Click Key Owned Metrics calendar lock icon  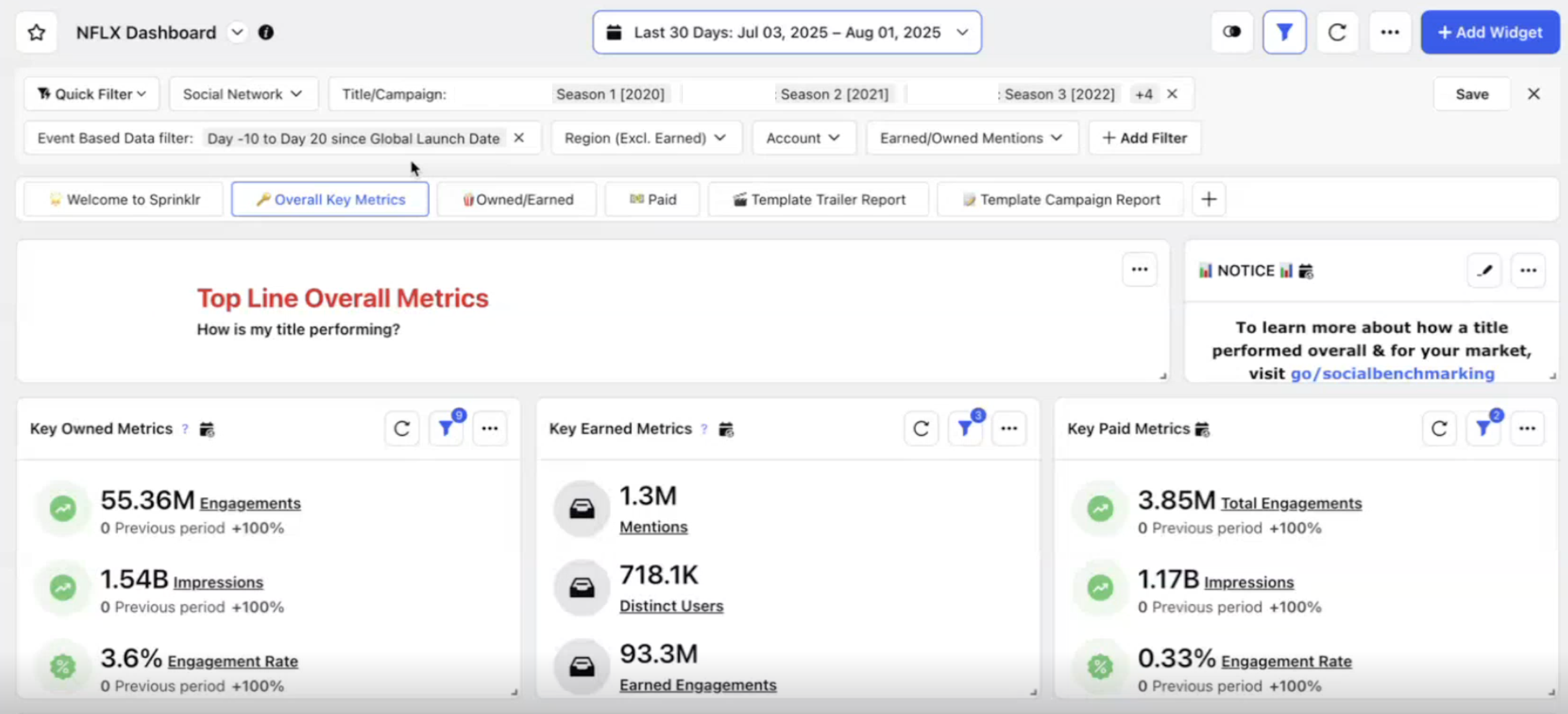pos(207,429)
